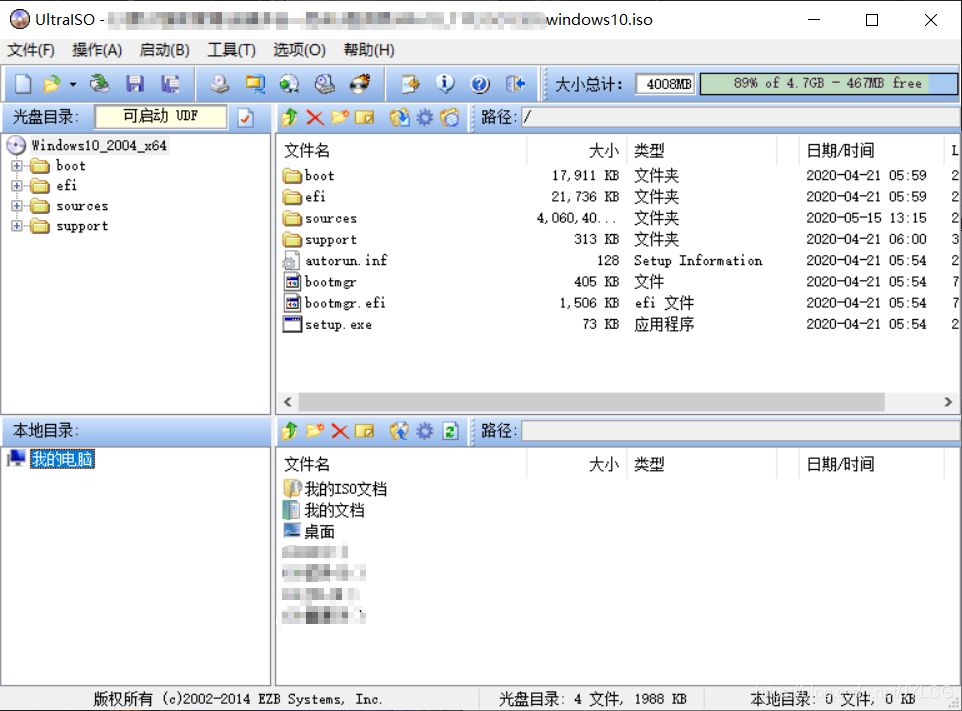This screenshot has width=962, height=711.
Task: Open the 启动(B) menu
Action: tap(164, 50)
